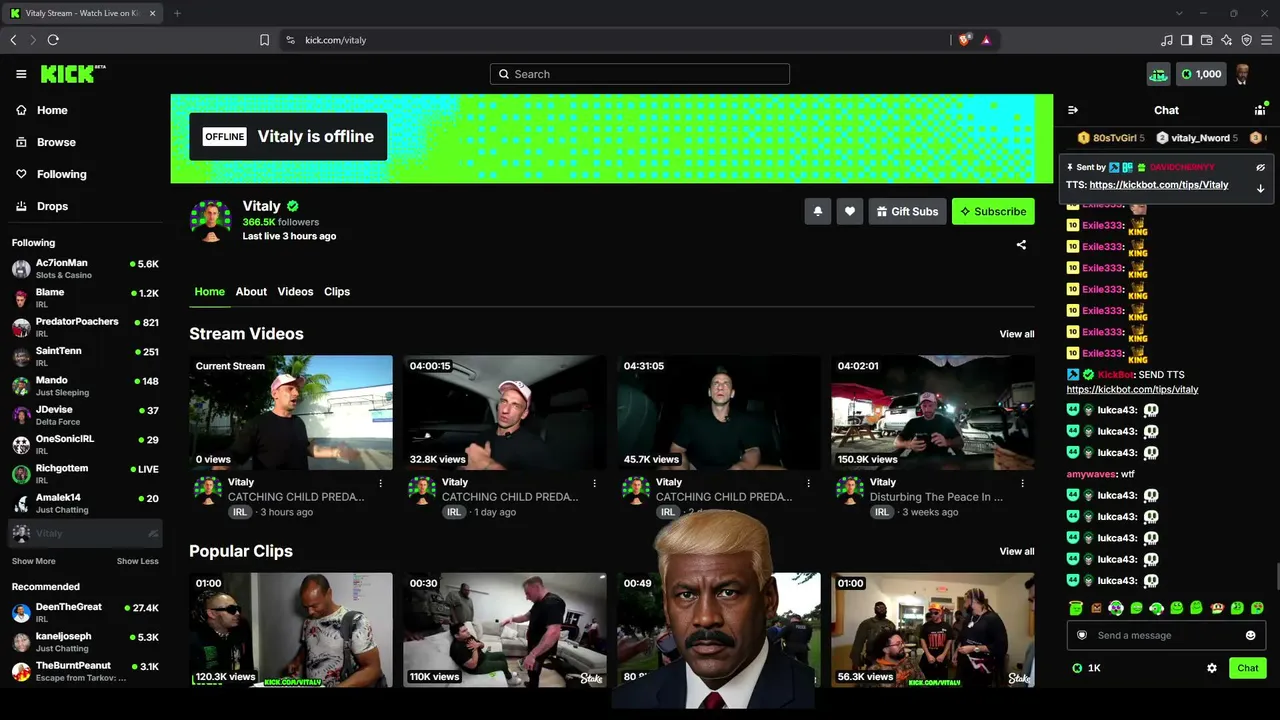This screenshot has width=1280, height=720.
Task: Click Brave Rewards triangle icon
Action: pyautogui.click(x=986, y=40)
